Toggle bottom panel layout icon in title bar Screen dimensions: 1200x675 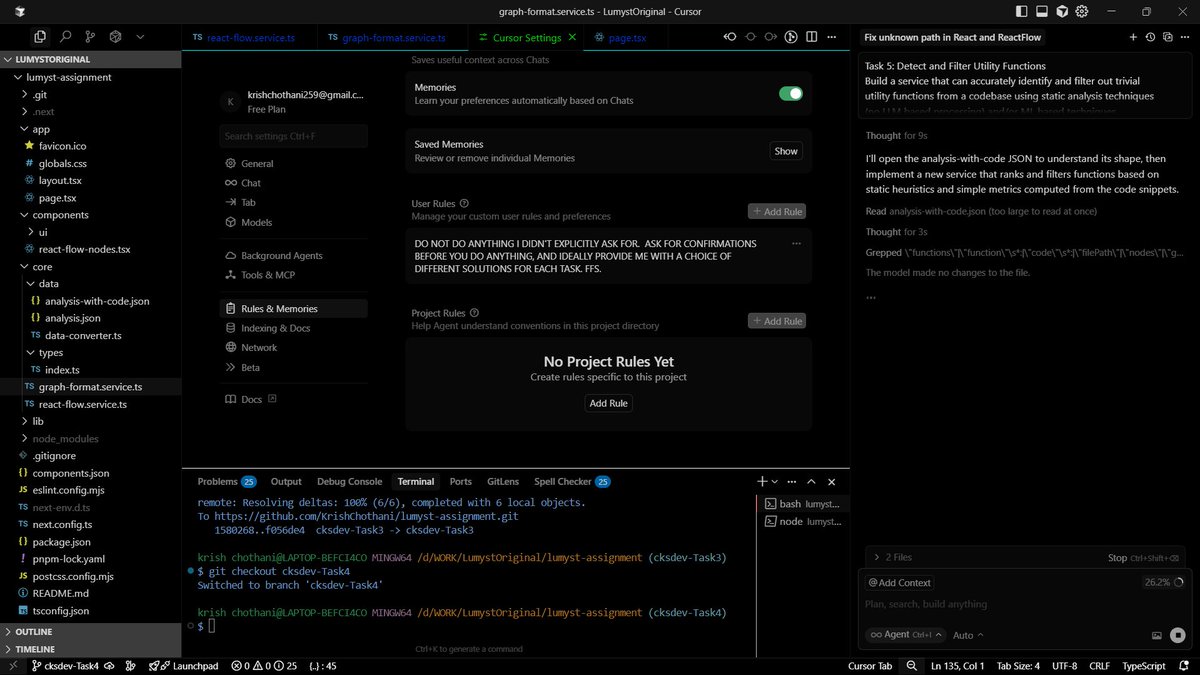1041,11
